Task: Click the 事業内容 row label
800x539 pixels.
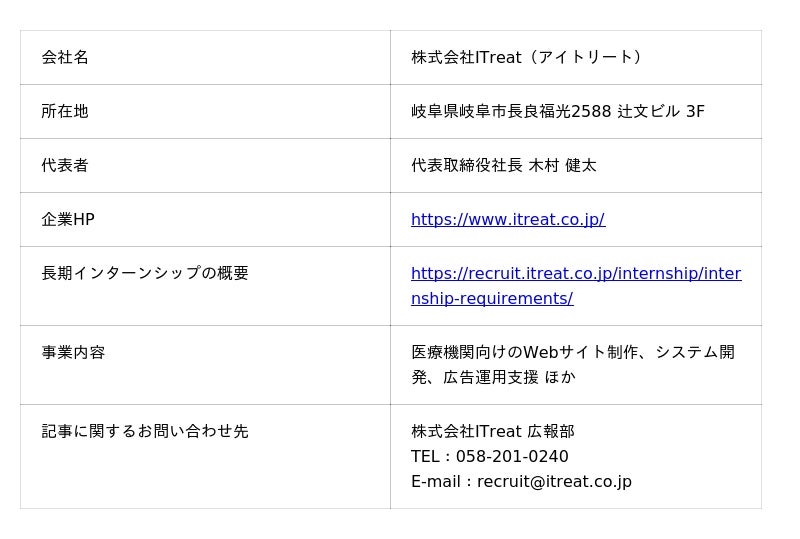Action: [73, 352]
